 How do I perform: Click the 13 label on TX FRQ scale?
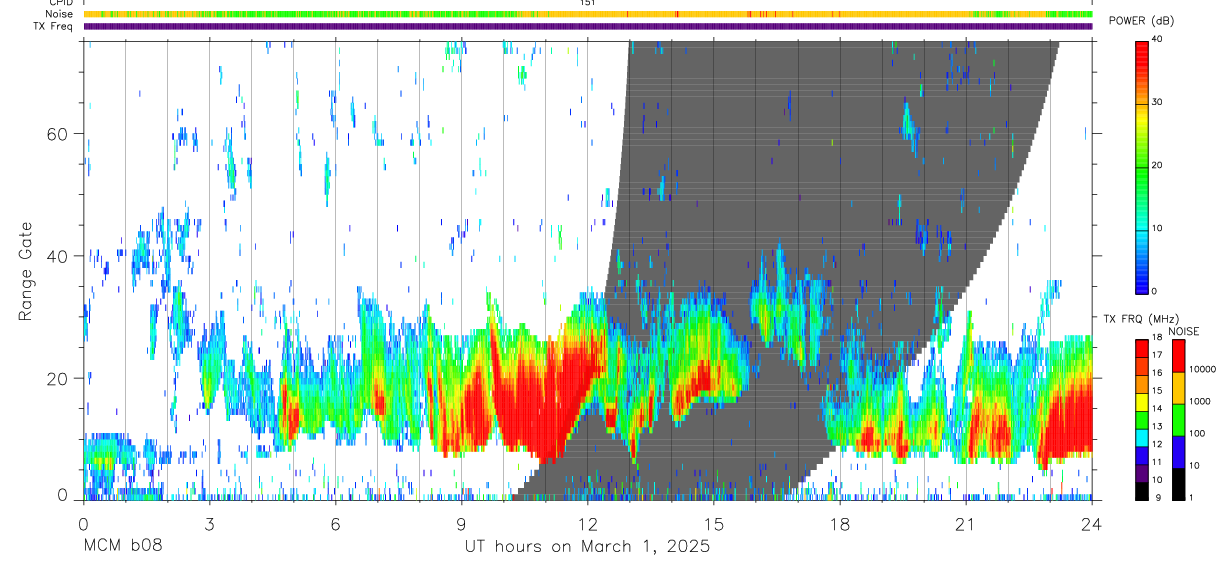[1156, 426]
